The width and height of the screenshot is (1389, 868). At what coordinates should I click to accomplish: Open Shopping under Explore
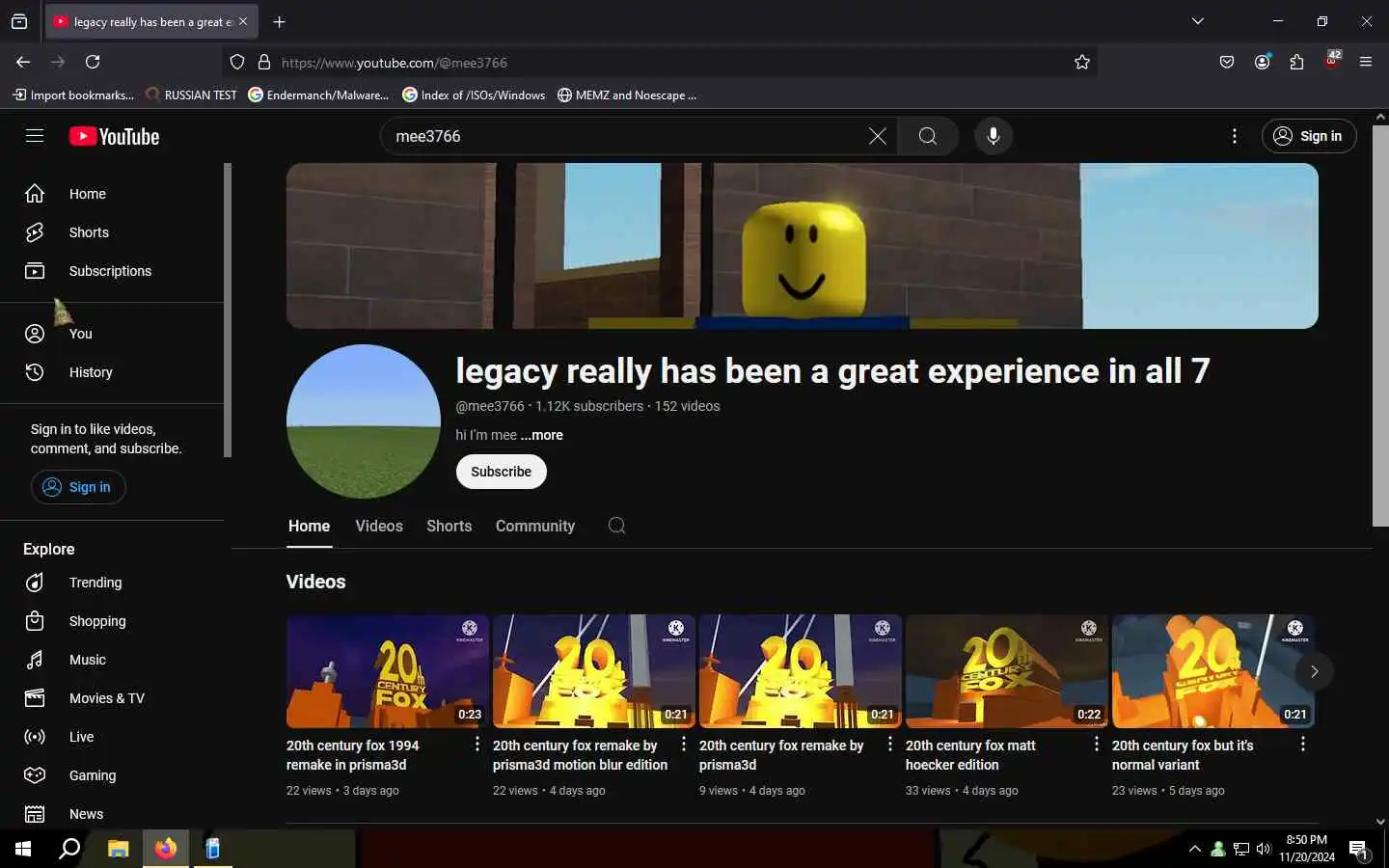[112, 621]
